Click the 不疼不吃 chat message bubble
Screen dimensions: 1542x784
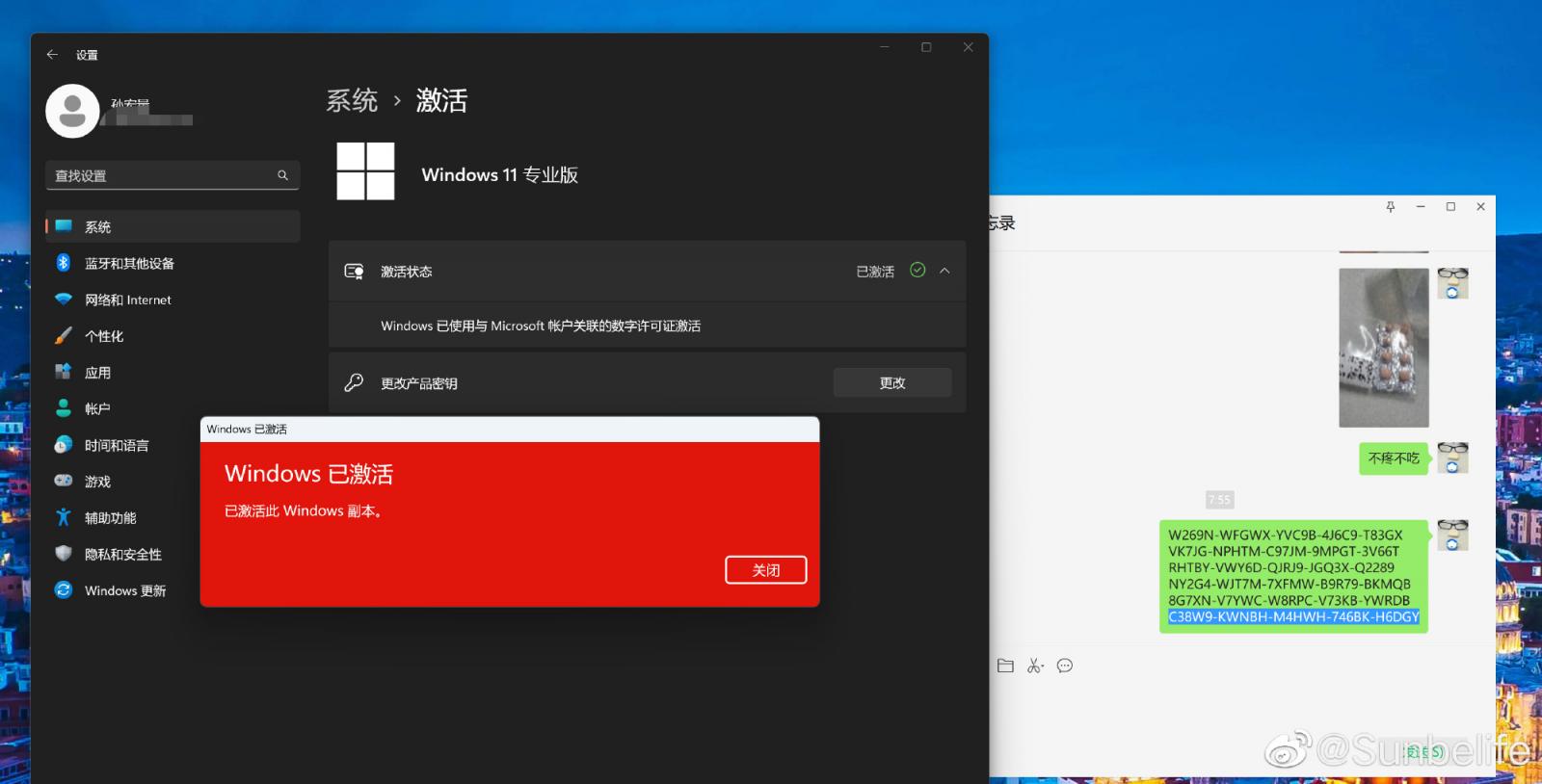[x=1394, y=458]
